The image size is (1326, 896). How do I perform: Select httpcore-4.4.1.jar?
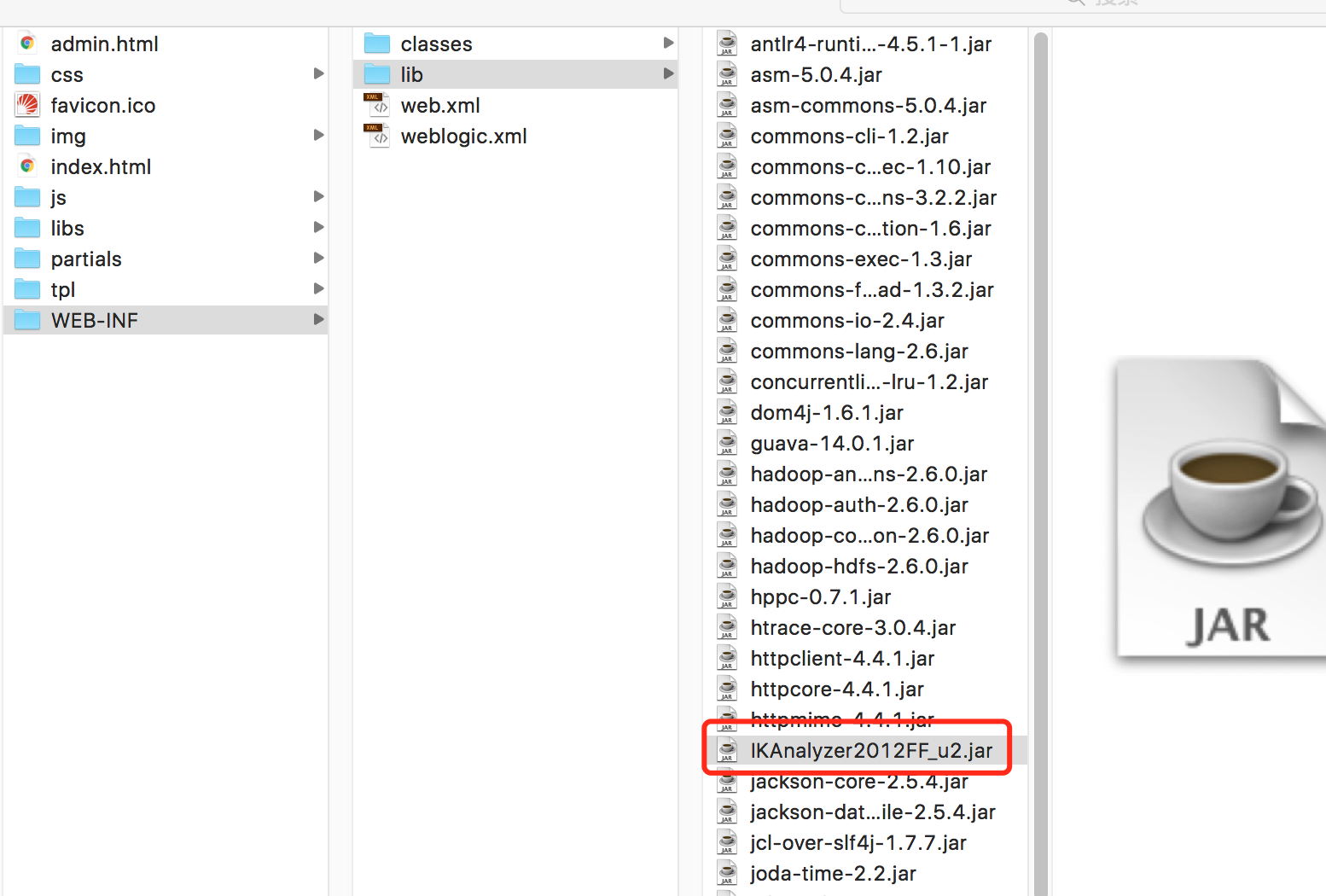click(837, 689)
